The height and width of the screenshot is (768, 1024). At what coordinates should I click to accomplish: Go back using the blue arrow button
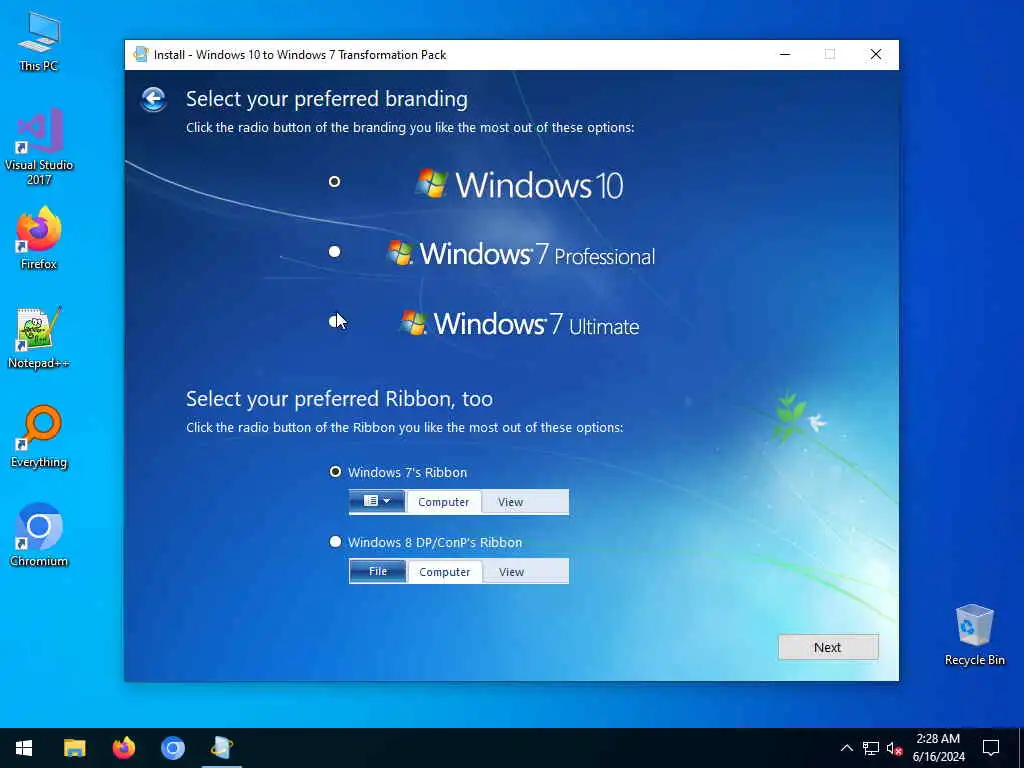pyautogui.click(x=153, y=99)
